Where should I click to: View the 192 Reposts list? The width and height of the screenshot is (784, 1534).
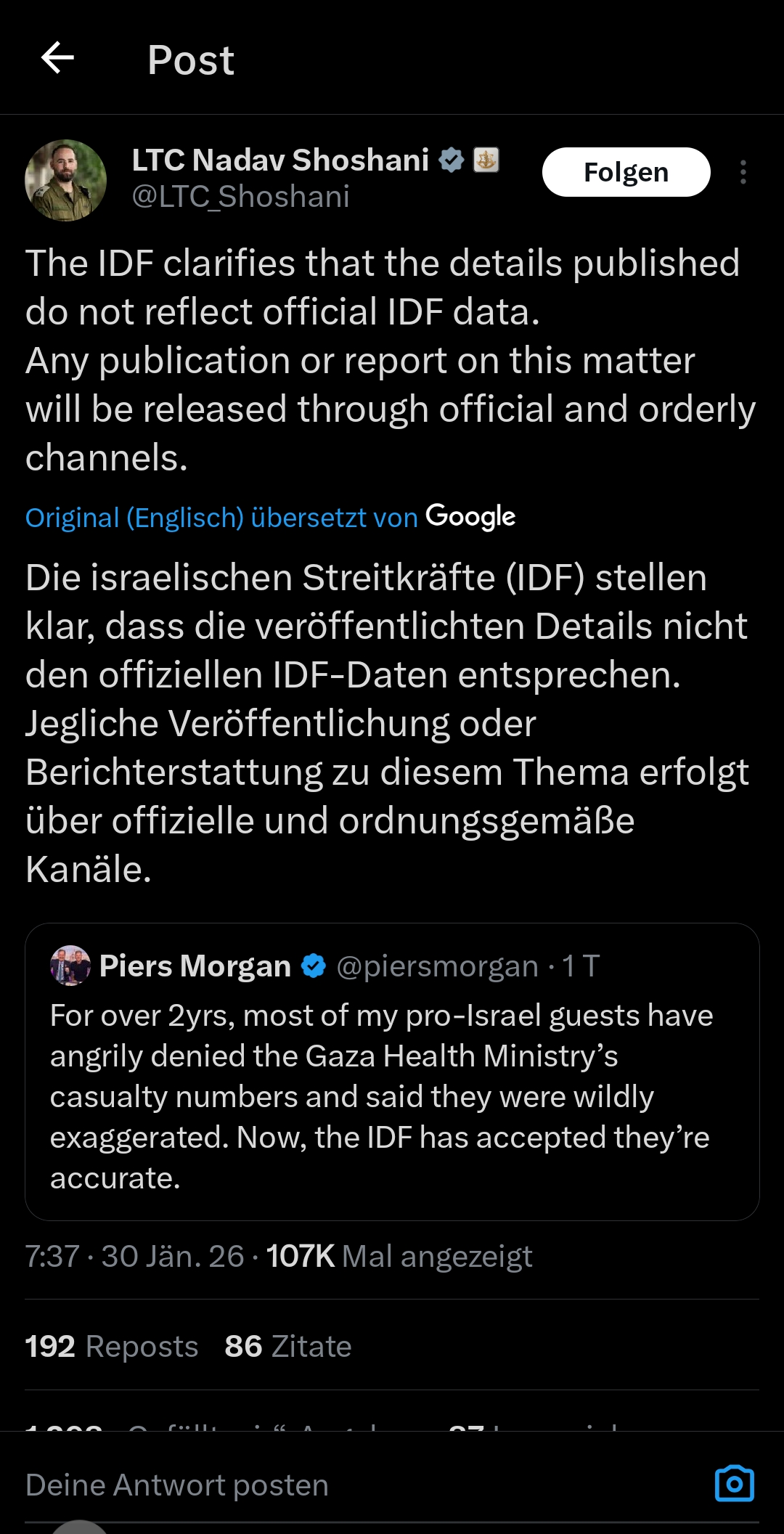tap(112, 1347)
